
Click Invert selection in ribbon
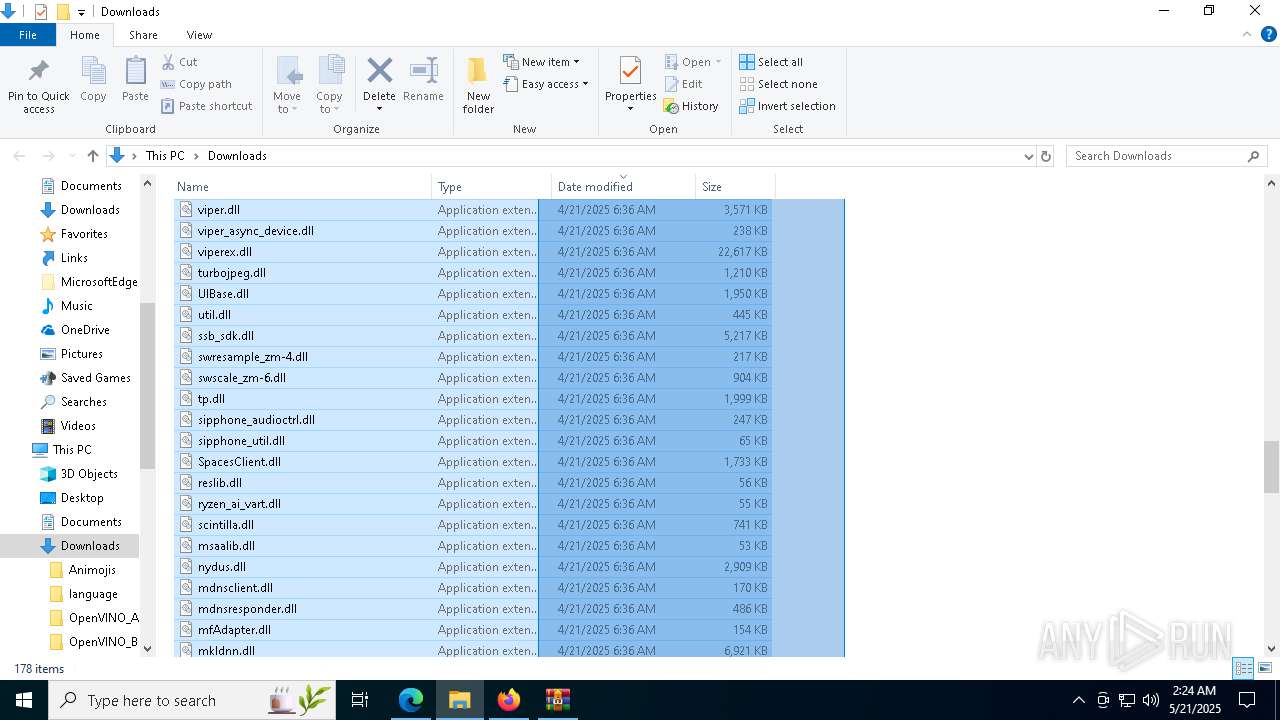coord(787,106)
